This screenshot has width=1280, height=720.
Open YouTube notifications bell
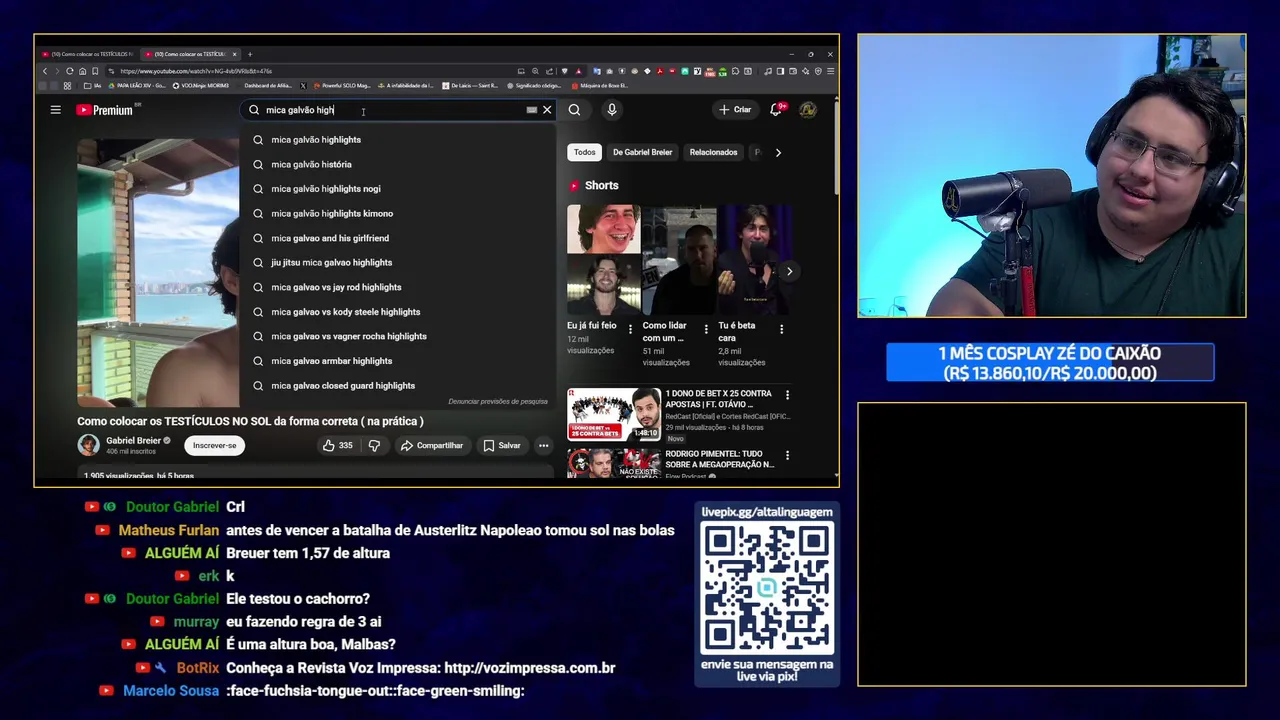[x=776, y=110]
